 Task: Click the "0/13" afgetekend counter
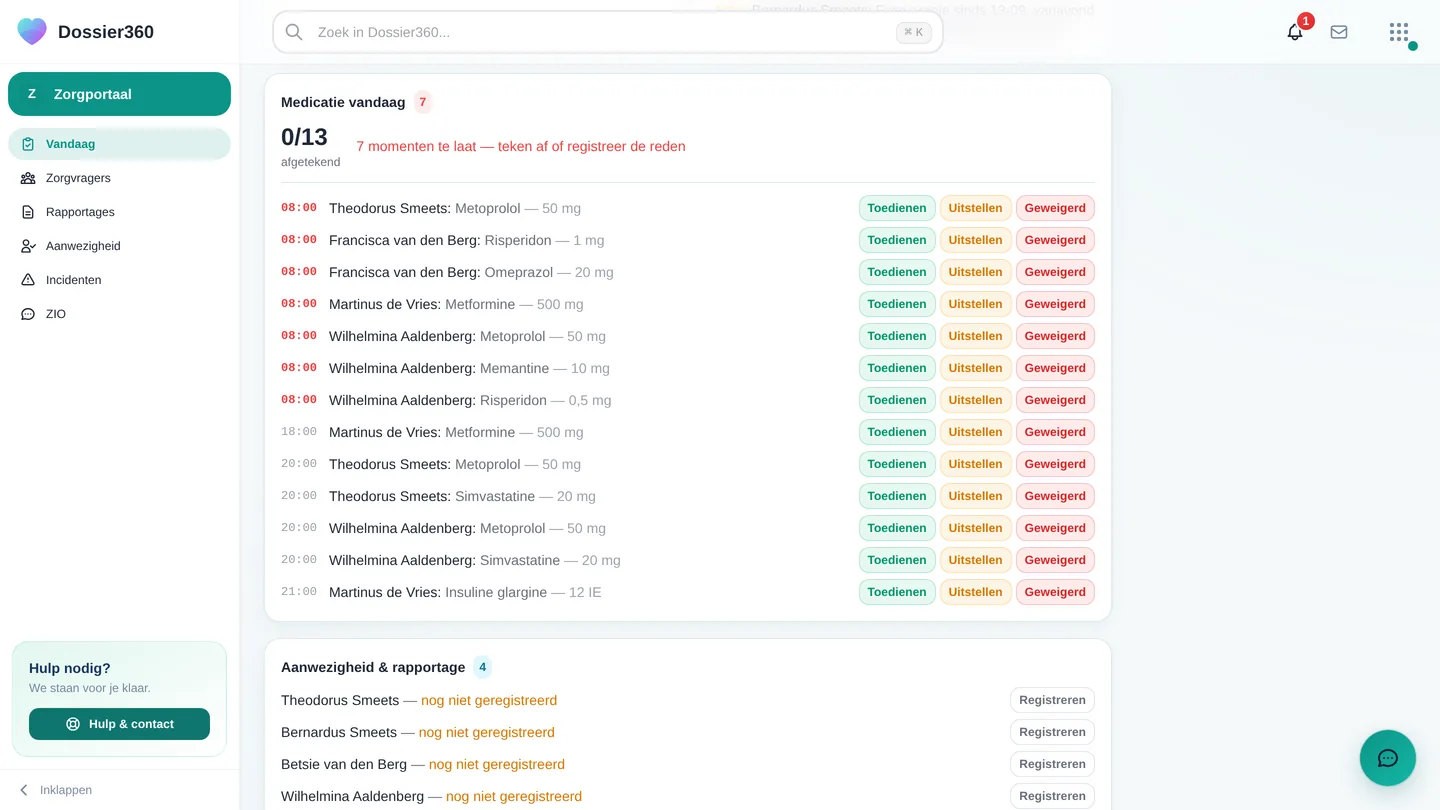pyautogui.click(x=304, y=137)
